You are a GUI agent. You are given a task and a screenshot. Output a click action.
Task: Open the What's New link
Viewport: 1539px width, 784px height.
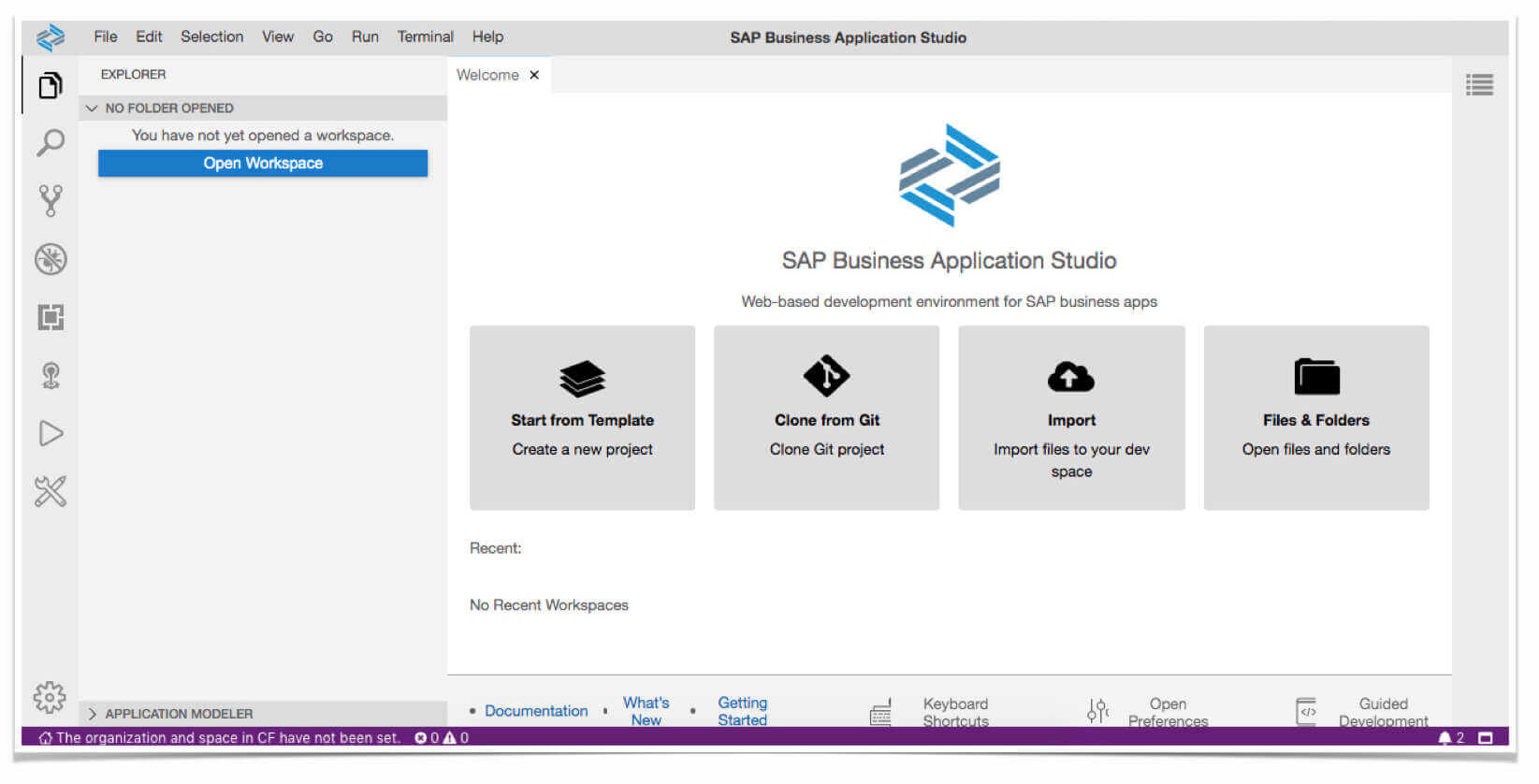646,711
